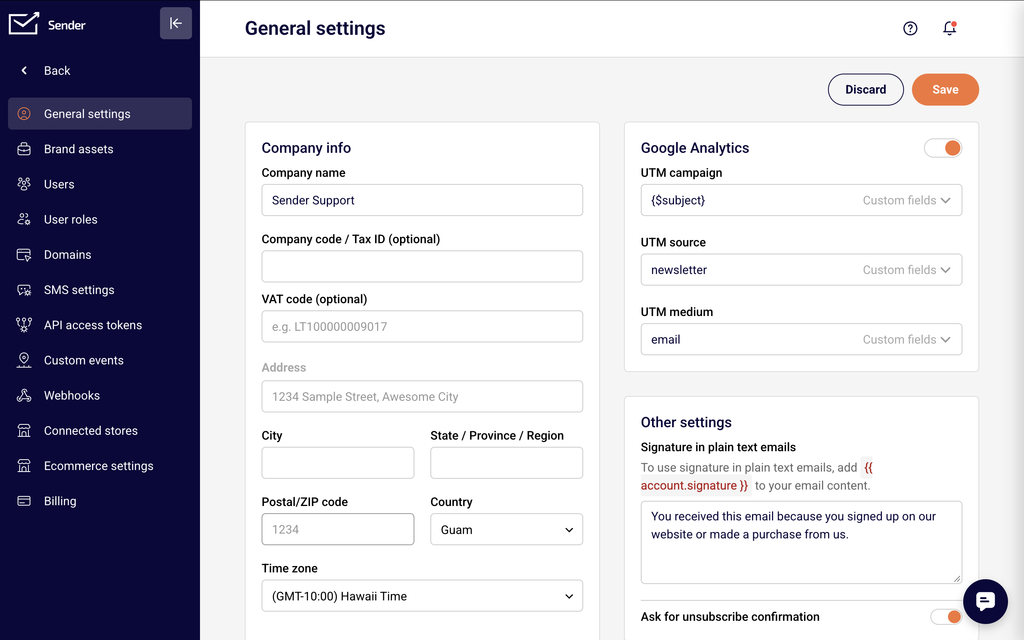
Task: Click the City input field
Action: [338, 463]
